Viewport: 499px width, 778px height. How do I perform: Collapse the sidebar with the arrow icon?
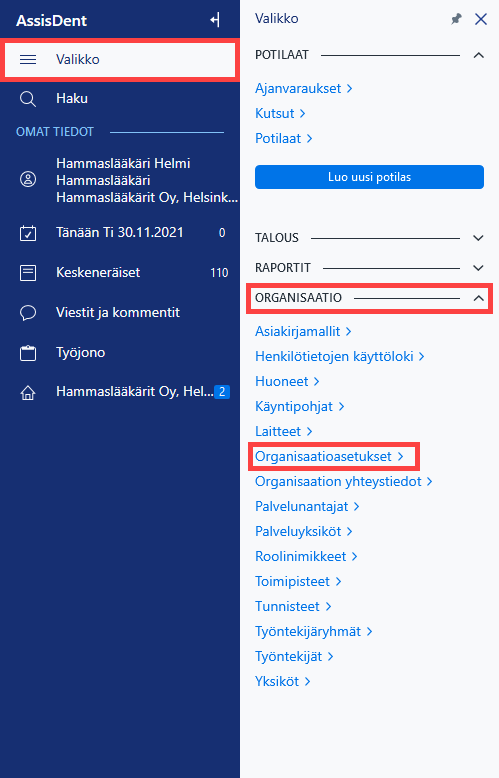tap(215, 20)
